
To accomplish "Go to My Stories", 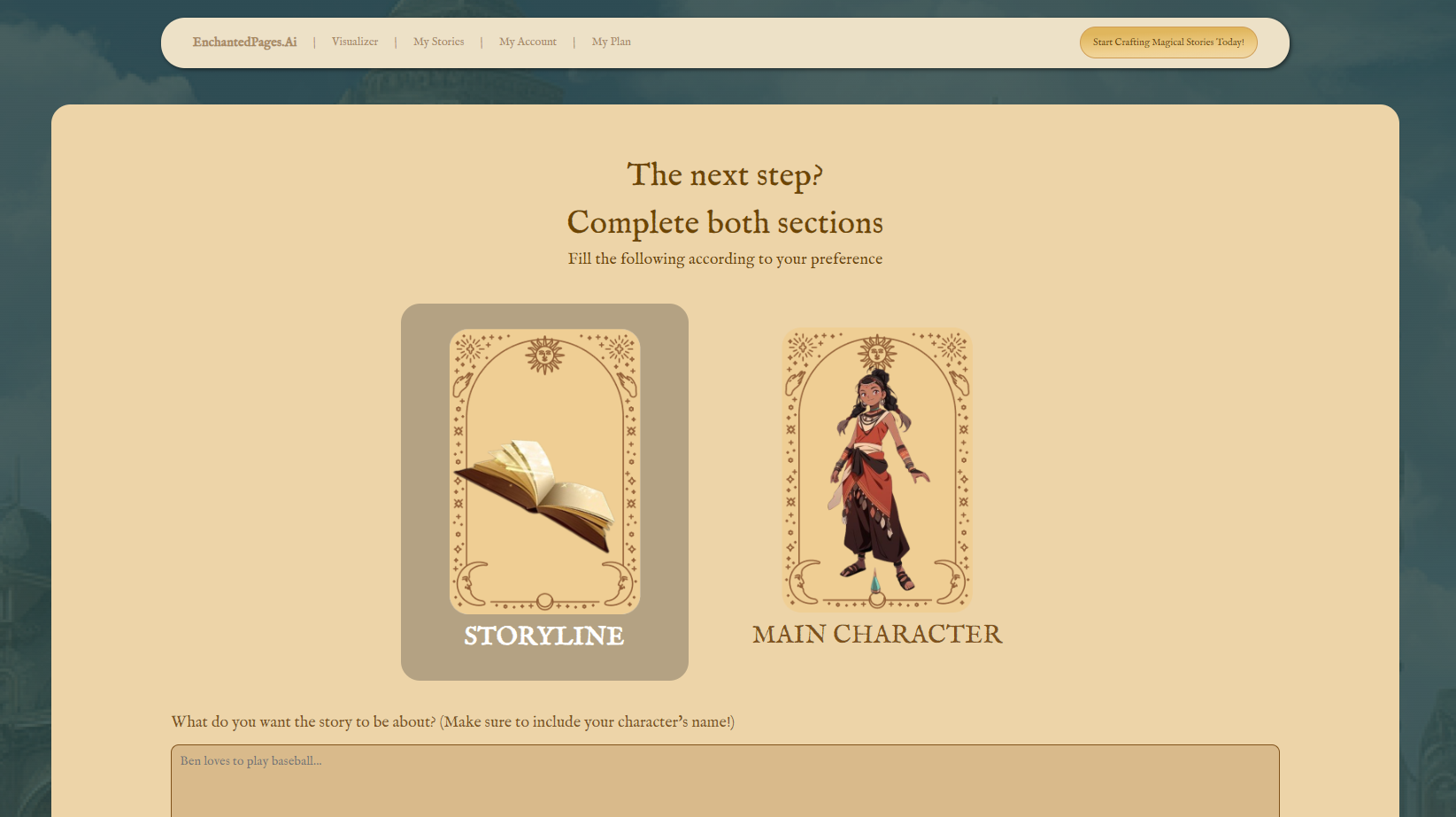I will 438,42.
